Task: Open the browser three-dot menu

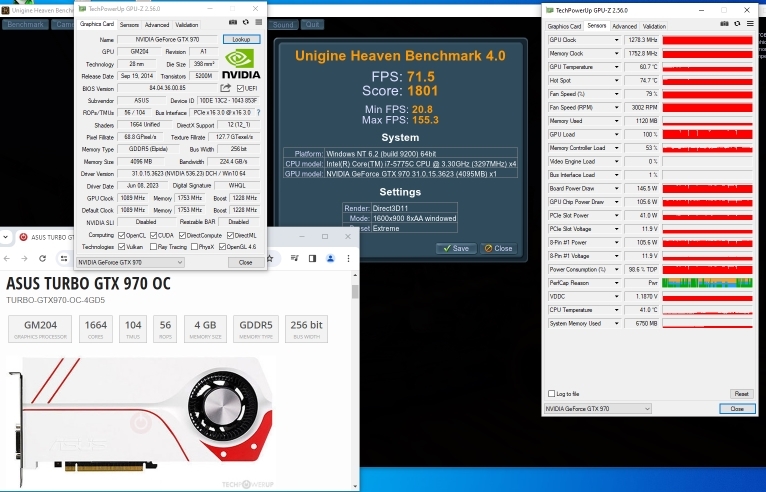Action: (x=348, y=258)
